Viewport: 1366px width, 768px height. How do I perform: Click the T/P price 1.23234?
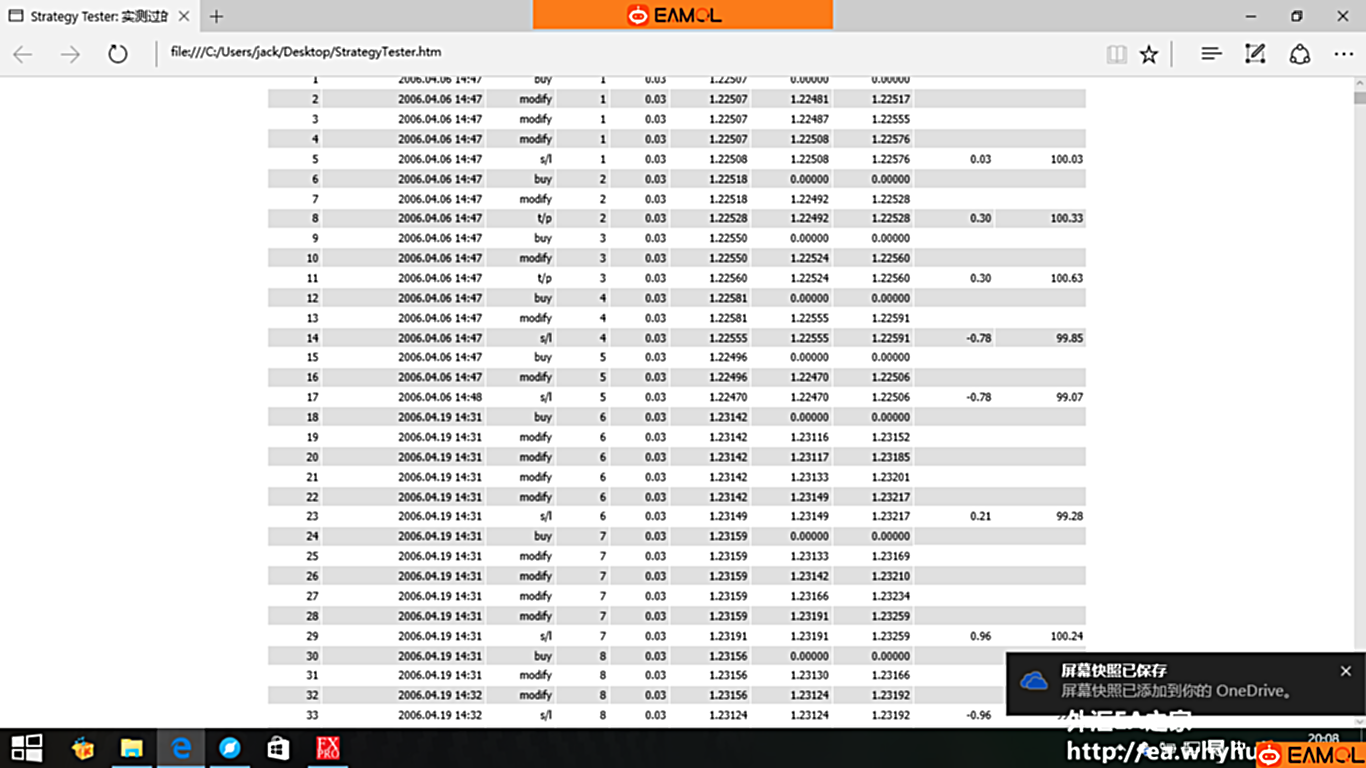coord(891,596)
